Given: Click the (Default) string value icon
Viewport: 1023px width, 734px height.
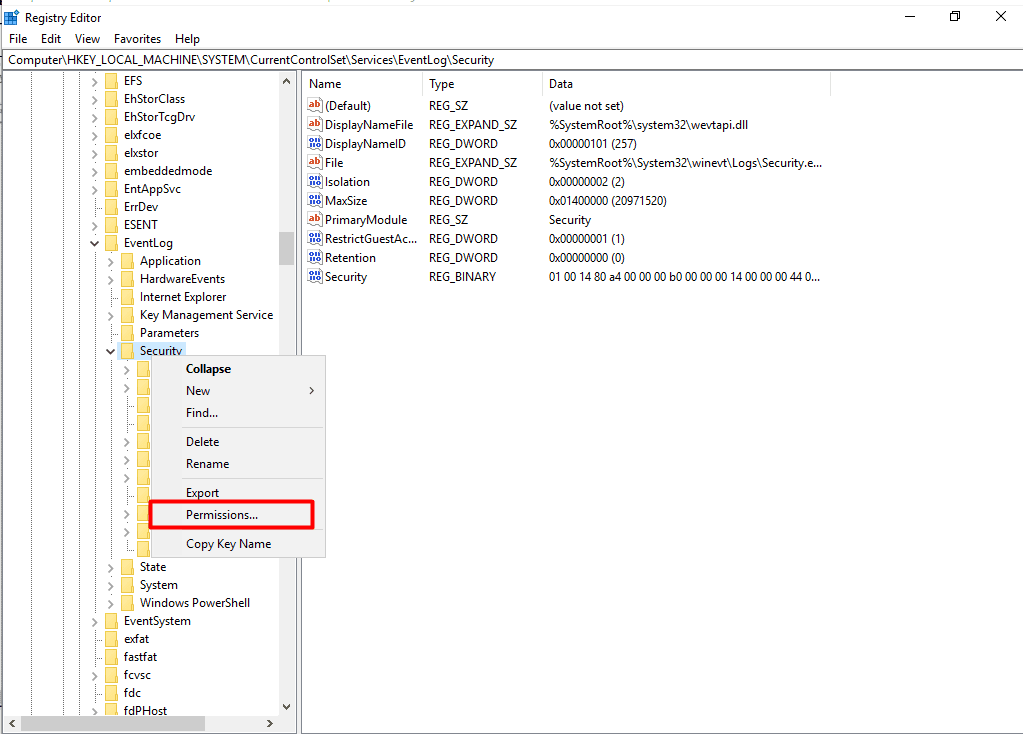Looking at the screenshot, I should pyautogui.click(x=315, y=105).
